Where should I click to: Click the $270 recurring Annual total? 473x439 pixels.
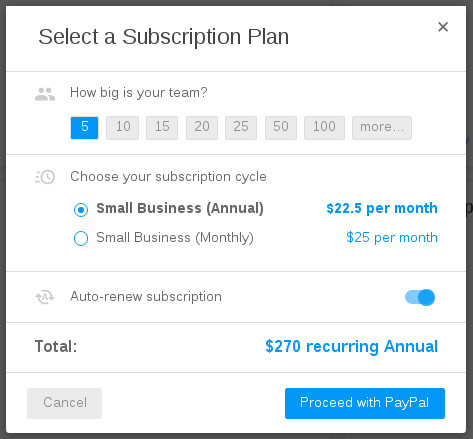[x=352, y=346]
